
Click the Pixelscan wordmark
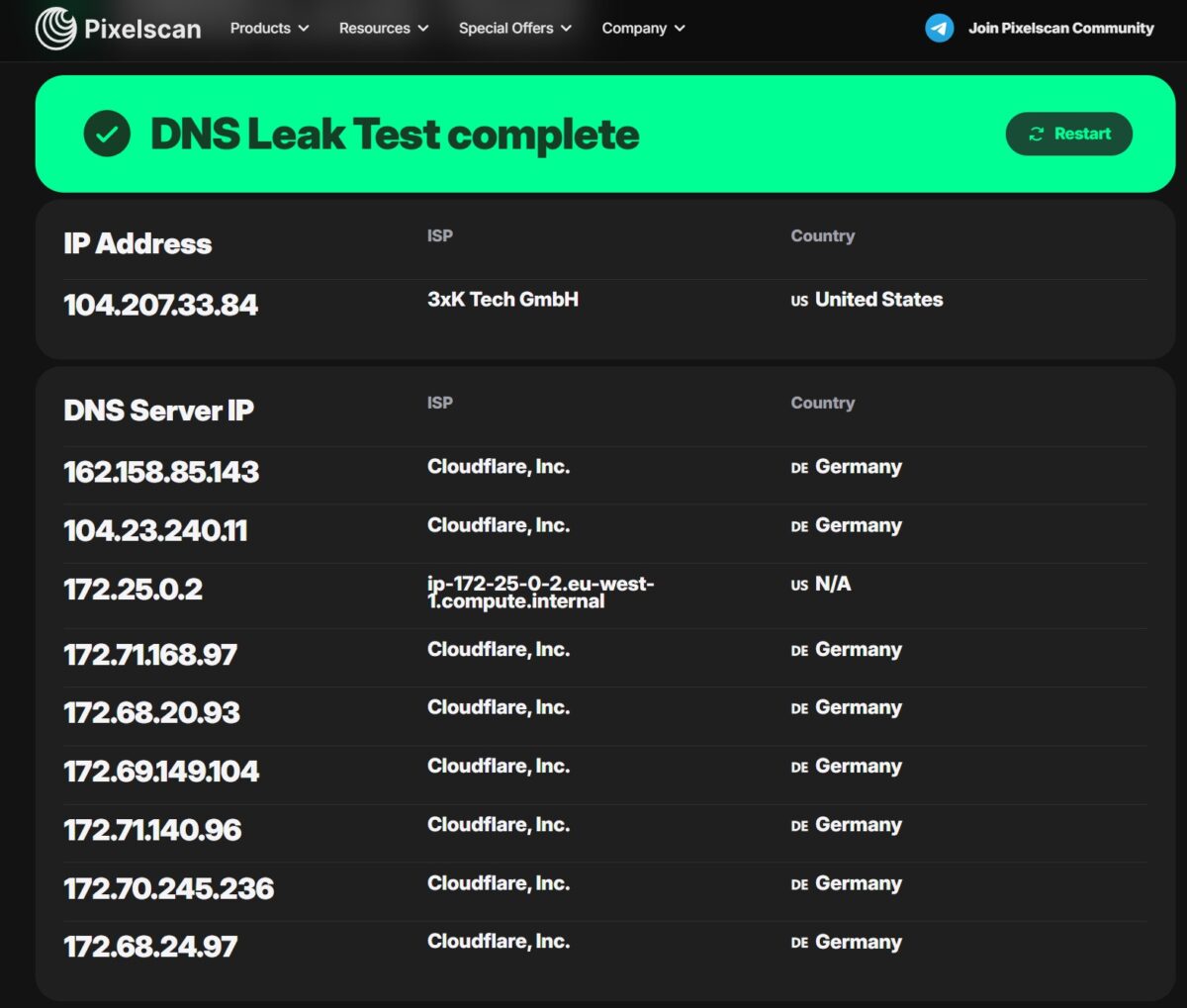pos(142,29)
